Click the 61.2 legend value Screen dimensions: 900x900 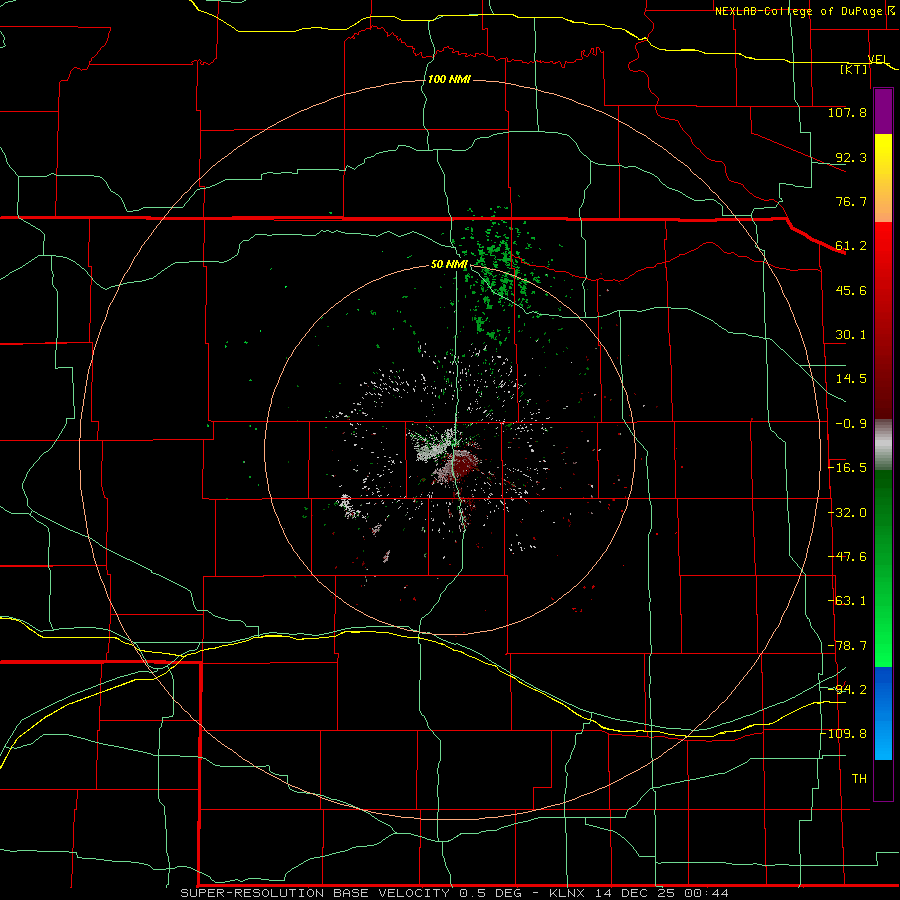(851, 246)
